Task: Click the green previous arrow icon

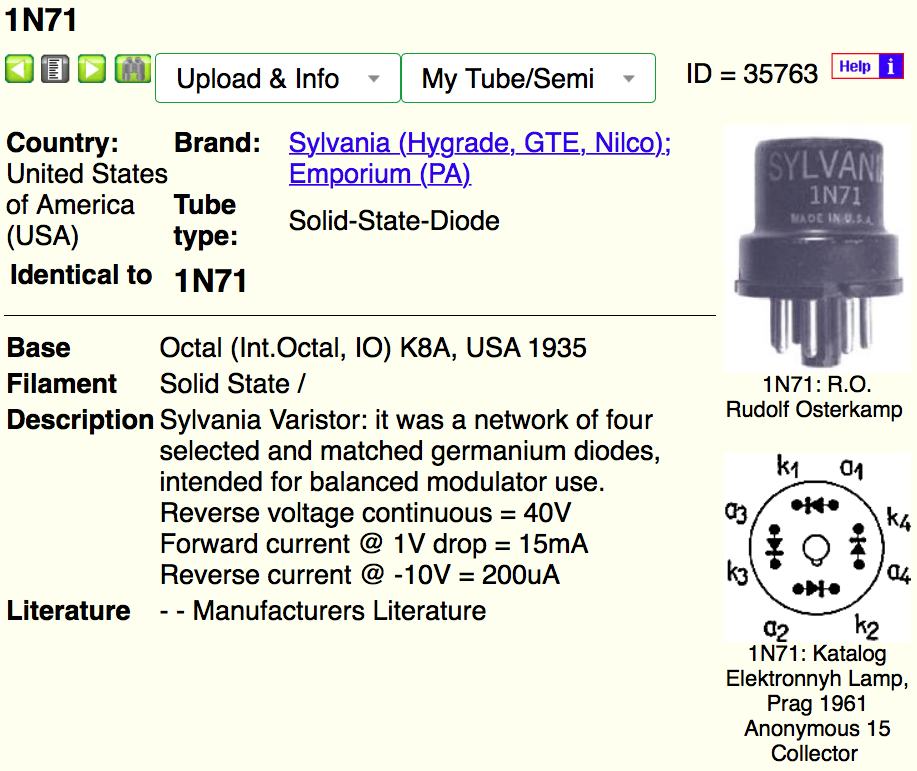Action: [x=19, y=69]
